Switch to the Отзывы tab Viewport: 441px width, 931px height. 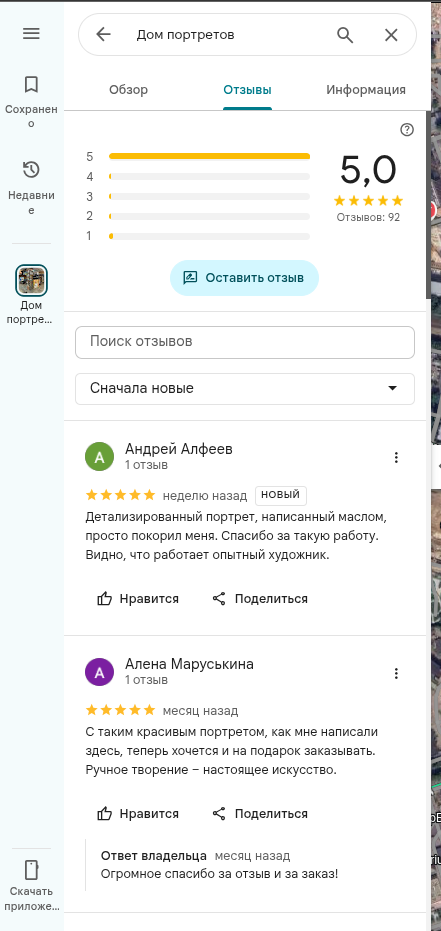248,90
